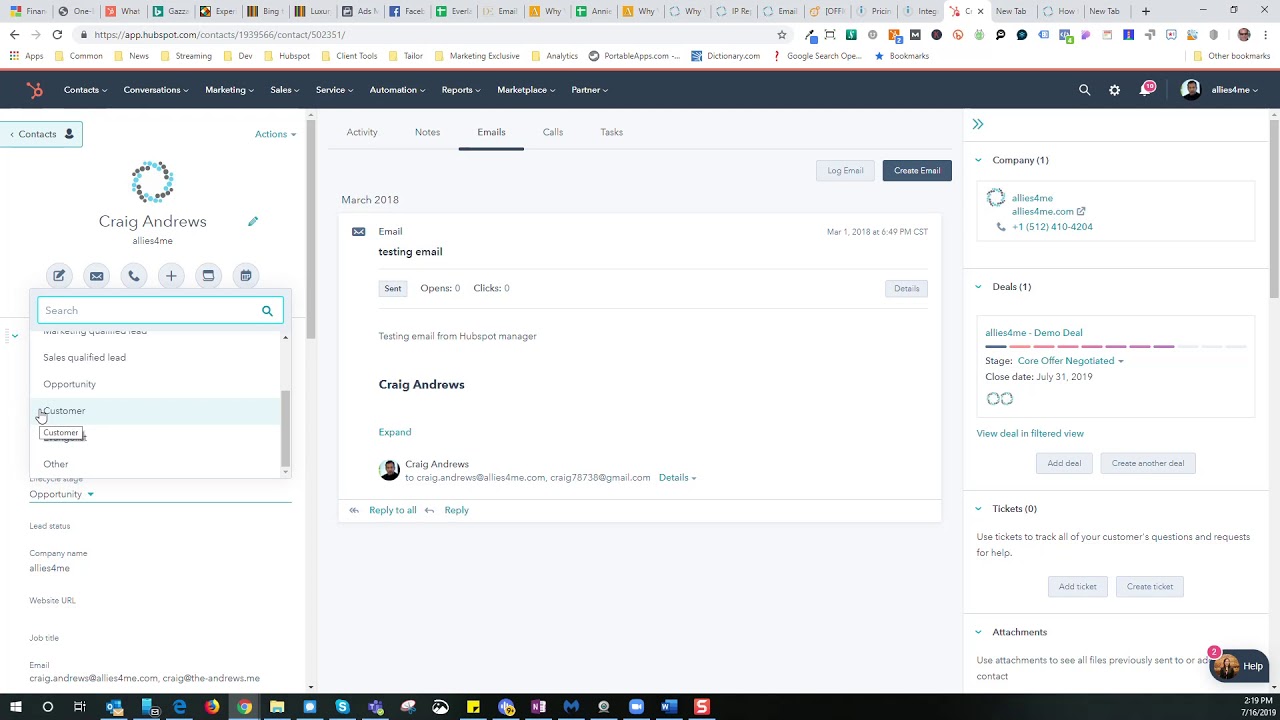The width and height of the screenshot is (1280, 720).
Task: Send email using envelope icon
Action: point(96,276)
